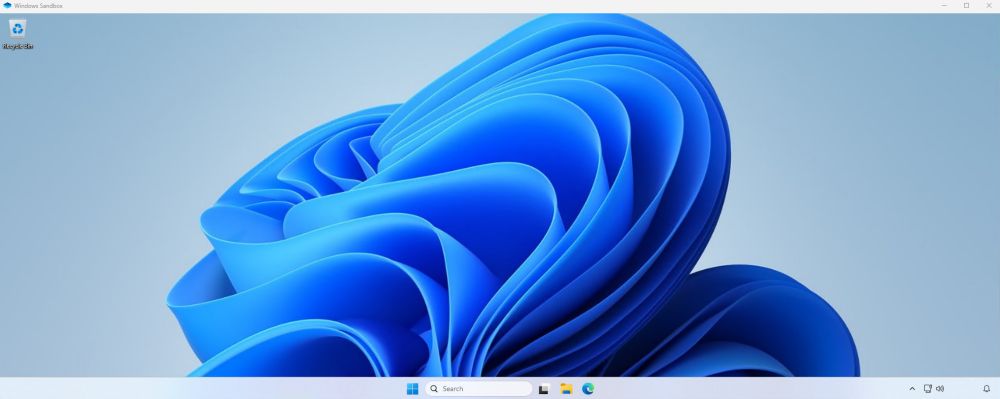This screenshot has height=399, width=1000.
Task: Click into the taskbar Search box
Action: tap(478, 389)
